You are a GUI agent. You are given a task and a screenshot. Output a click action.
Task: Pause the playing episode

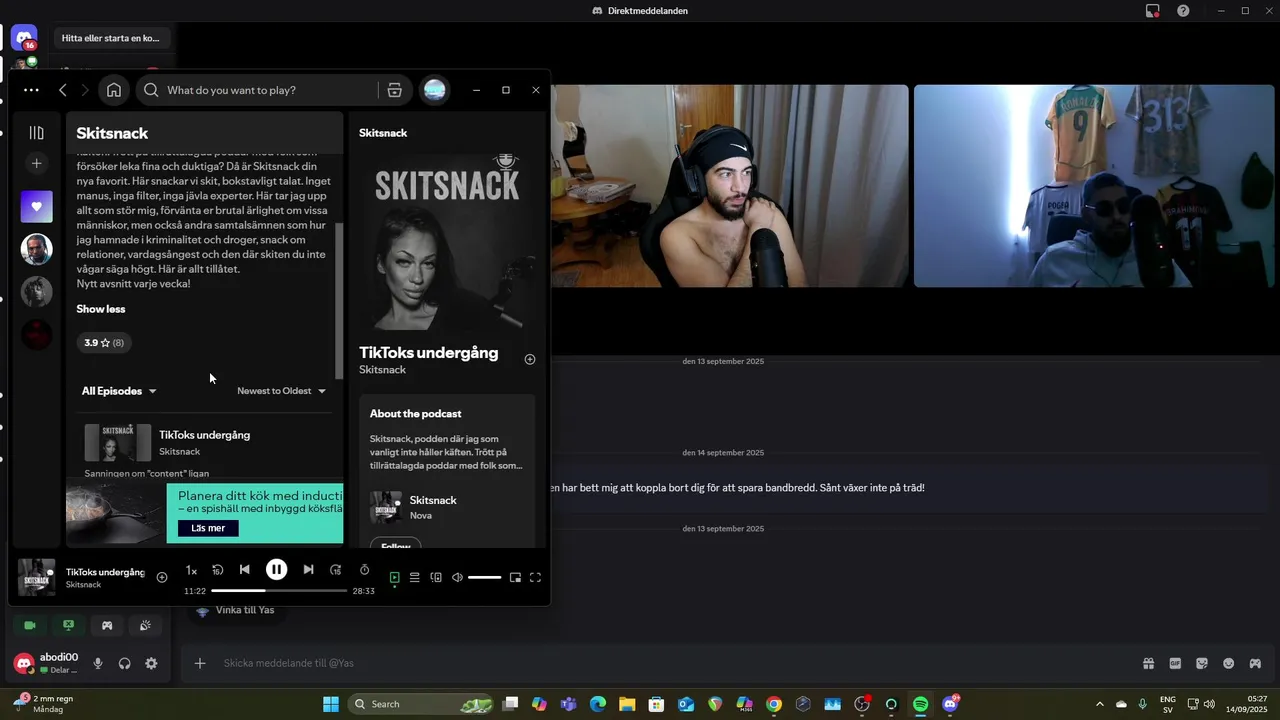[x=277, y=570]
